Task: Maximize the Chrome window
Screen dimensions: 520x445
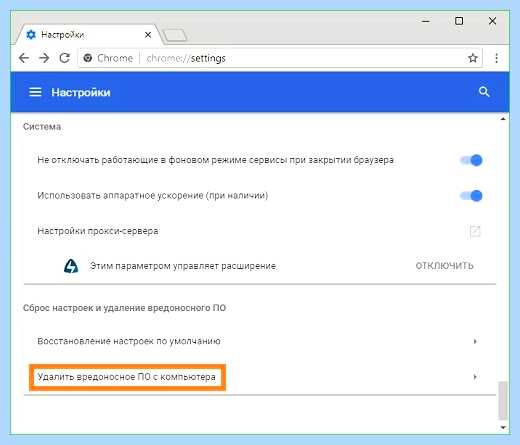Action: point(459,21)
